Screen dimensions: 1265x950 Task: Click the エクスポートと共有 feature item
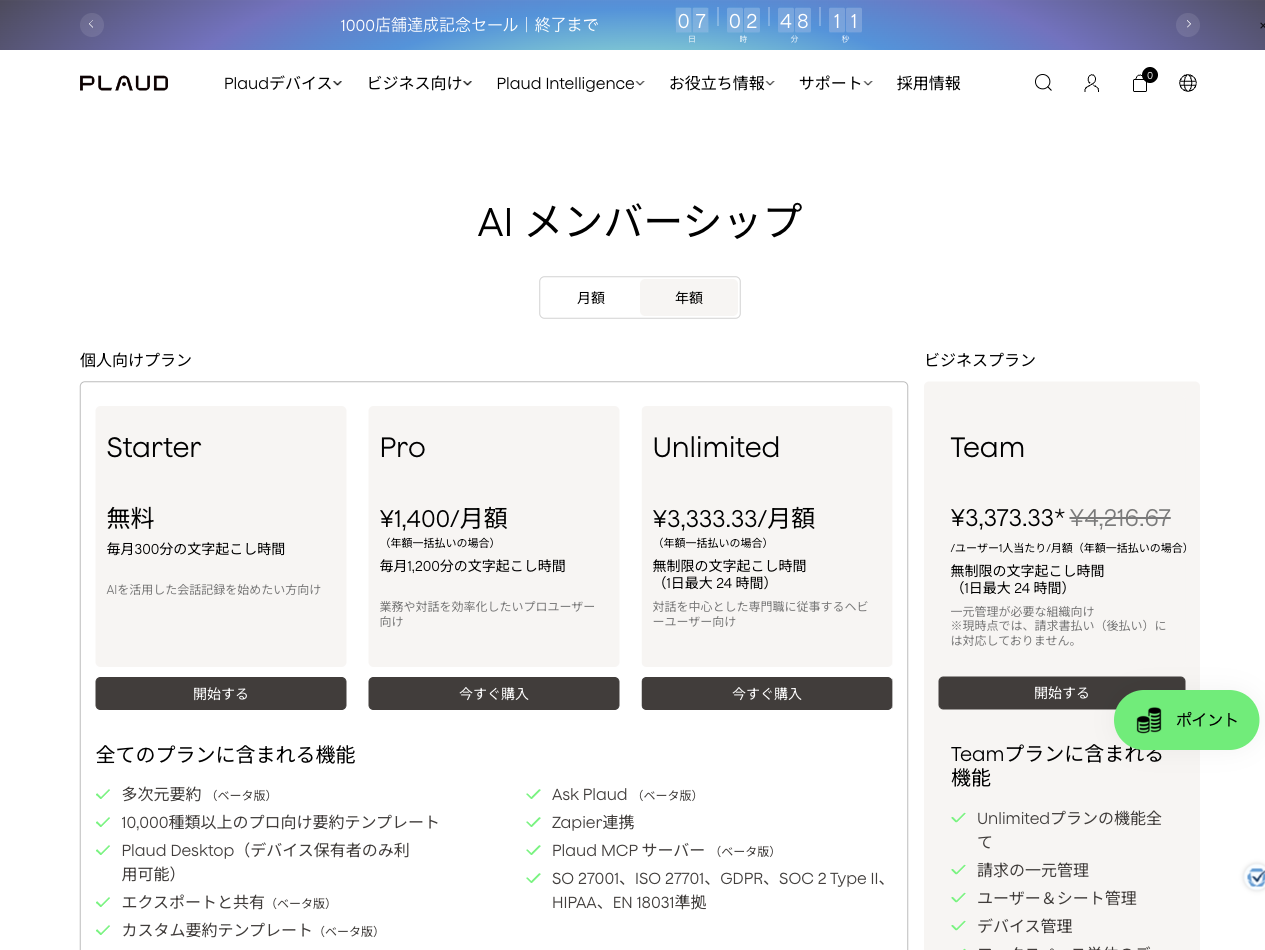coord(225,902)
